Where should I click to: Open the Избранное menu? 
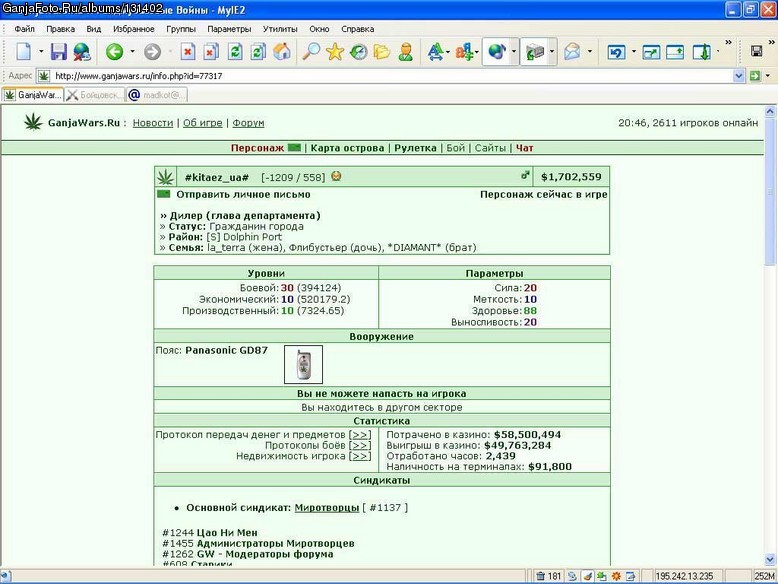pos(133,29)
